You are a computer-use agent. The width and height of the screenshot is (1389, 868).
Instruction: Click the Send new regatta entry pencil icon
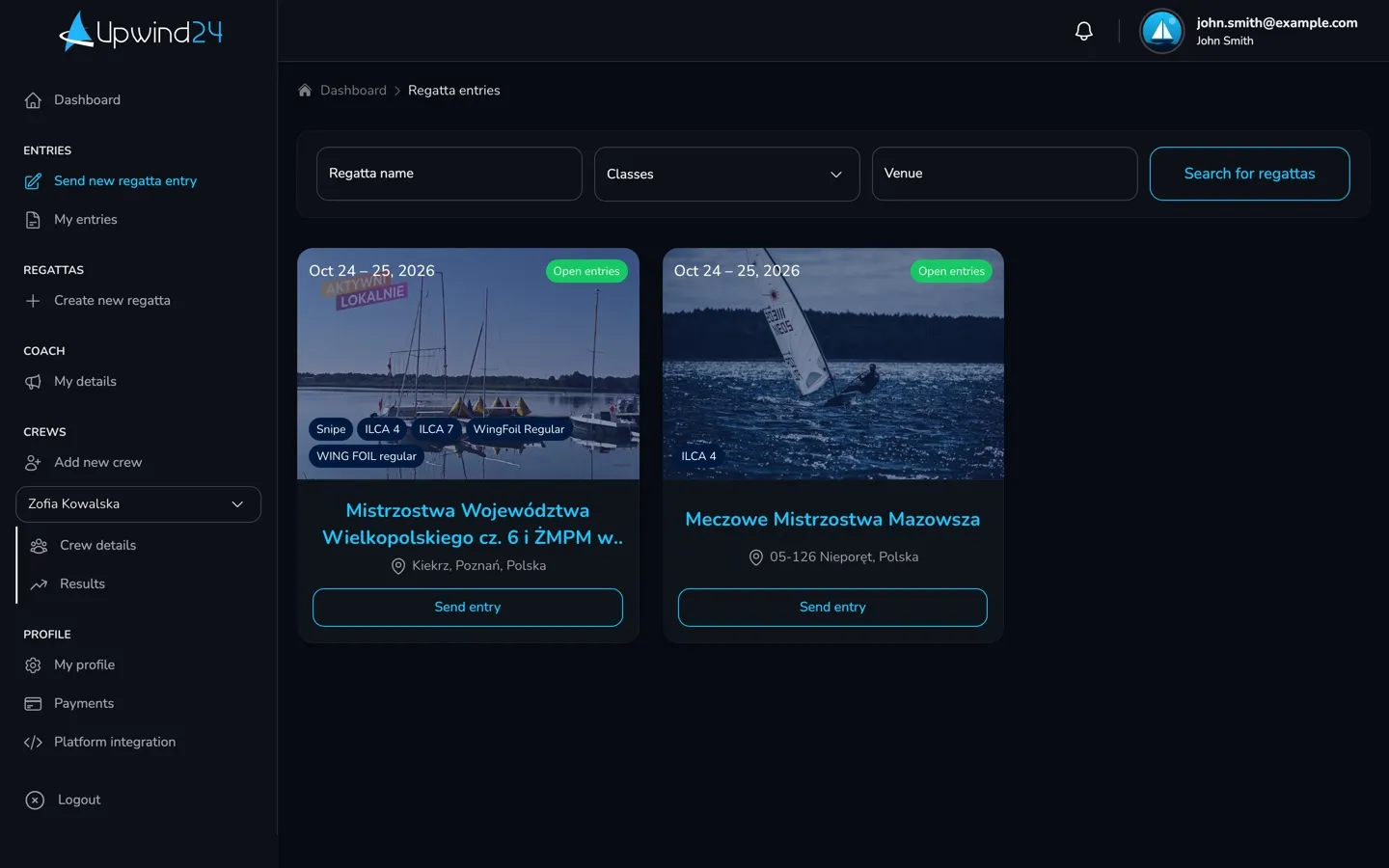pos(33,181)
